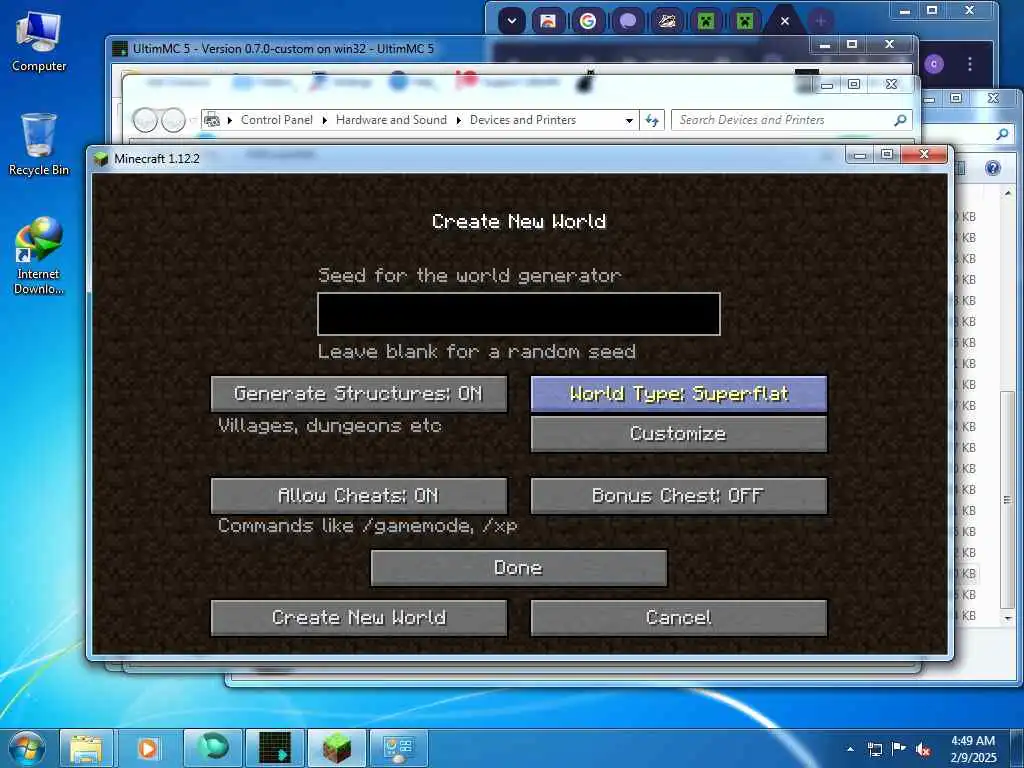Open new browser tab with plus
The height and width of the screenshot is (768, 1024).
821,21
